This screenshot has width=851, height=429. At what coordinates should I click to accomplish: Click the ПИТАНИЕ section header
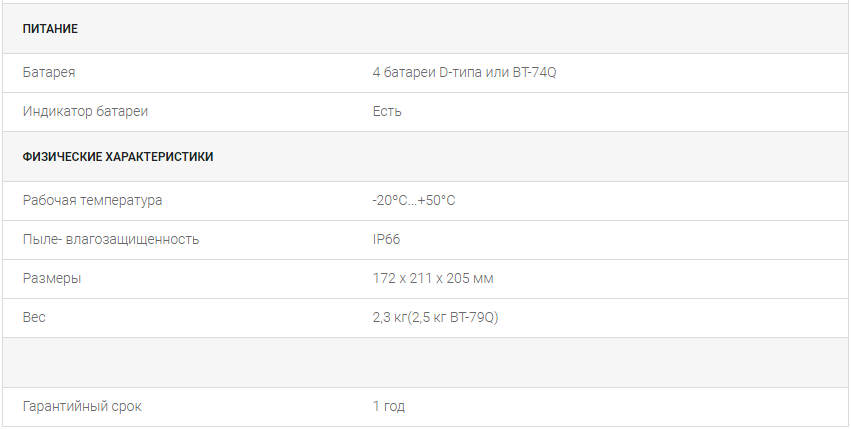coord(50,29)
